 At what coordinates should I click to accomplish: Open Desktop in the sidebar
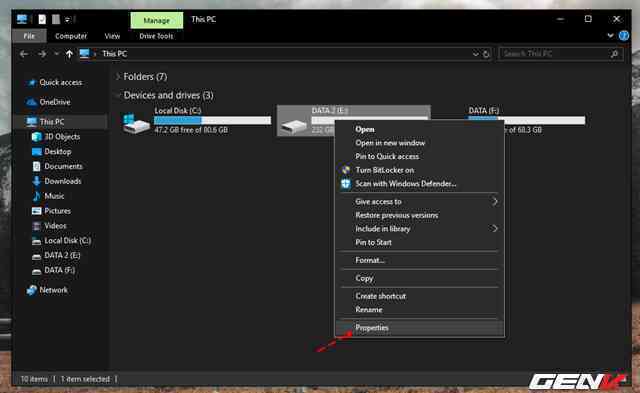tap(58, 151)
